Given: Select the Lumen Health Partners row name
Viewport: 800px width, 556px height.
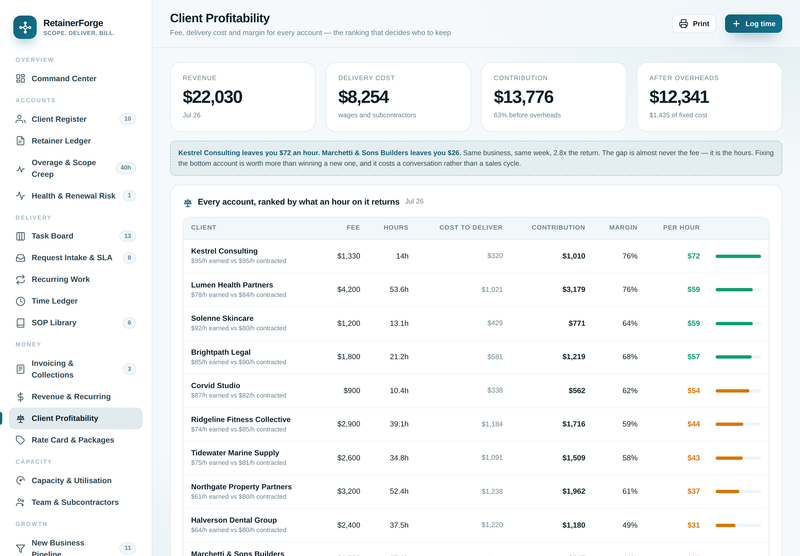Looking at the screenshot, I should click(x=232, y=285).
